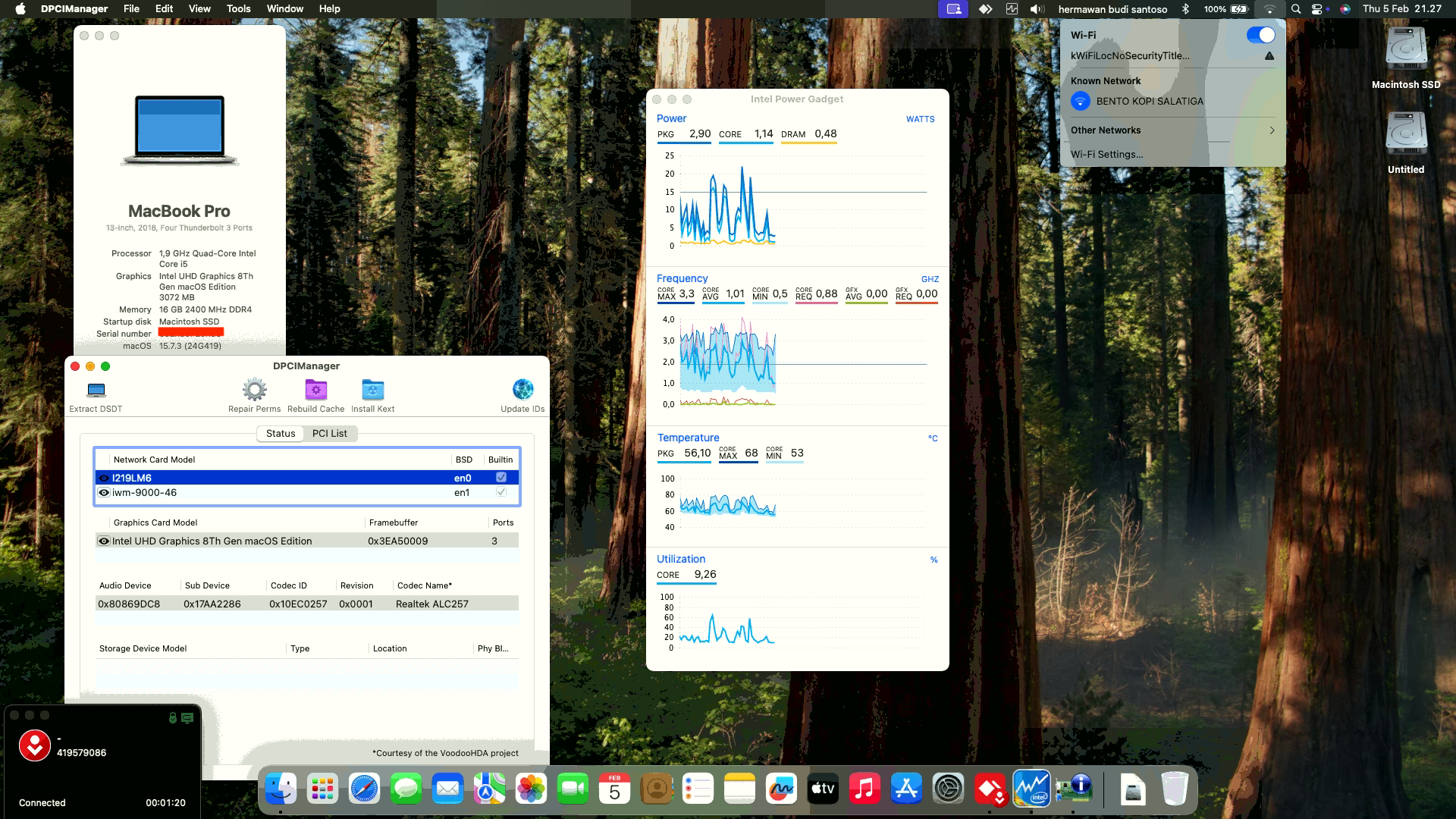Screen dimensions: 1456x819
Task: Click eye icon beside iwm-9000-46
Action: click(x=104, y=492)
